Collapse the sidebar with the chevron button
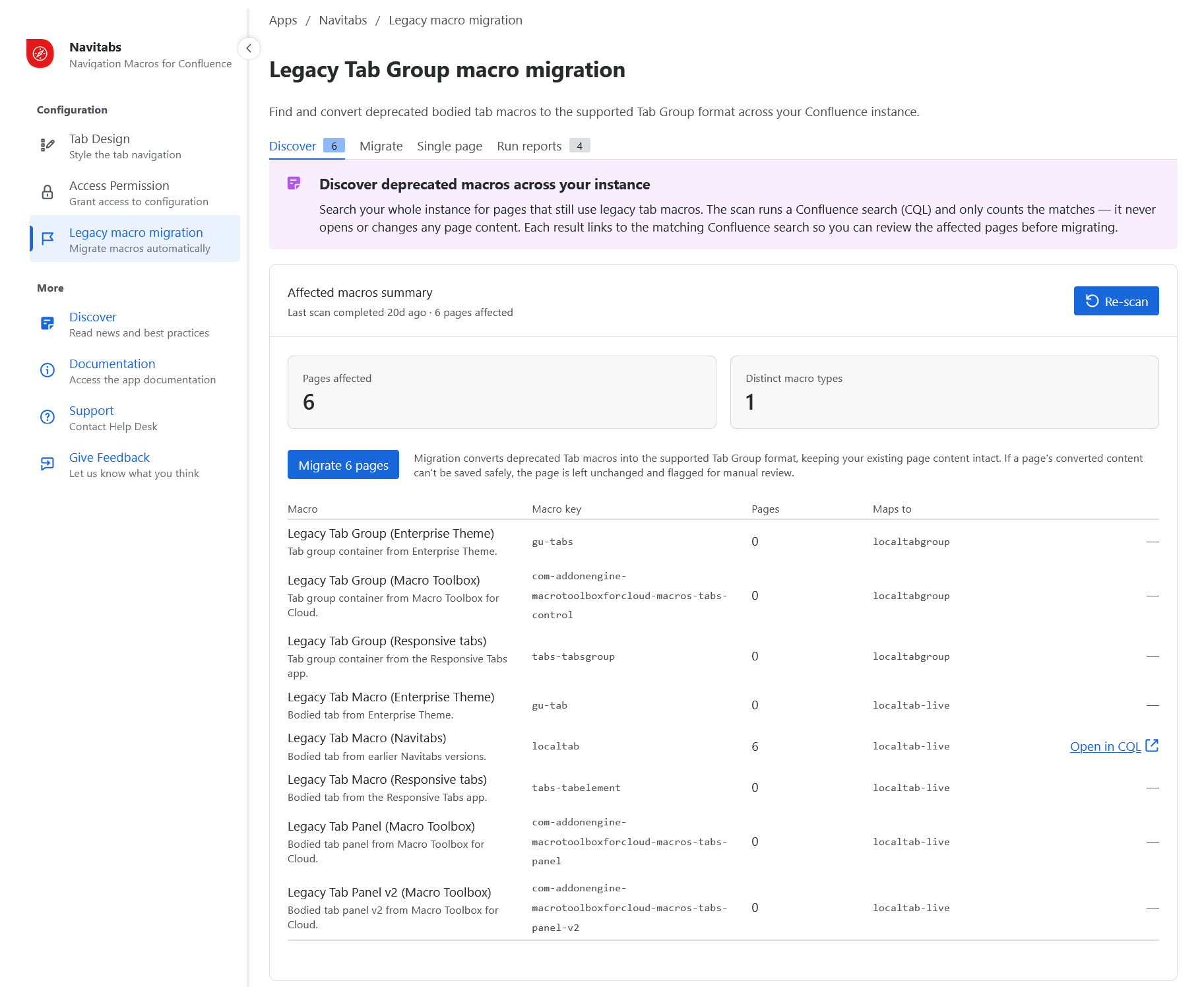1204x987 pixels. [249, 48]
